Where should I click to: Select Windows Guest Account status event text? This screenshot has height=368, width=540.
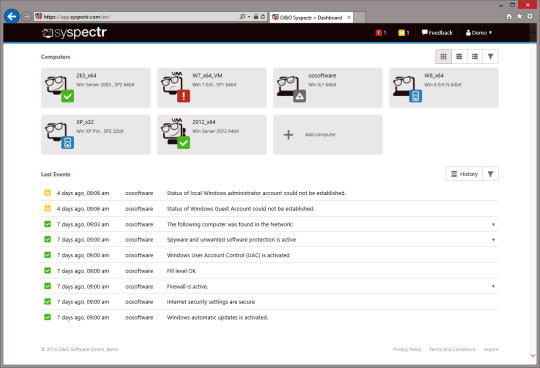[241, 209]
